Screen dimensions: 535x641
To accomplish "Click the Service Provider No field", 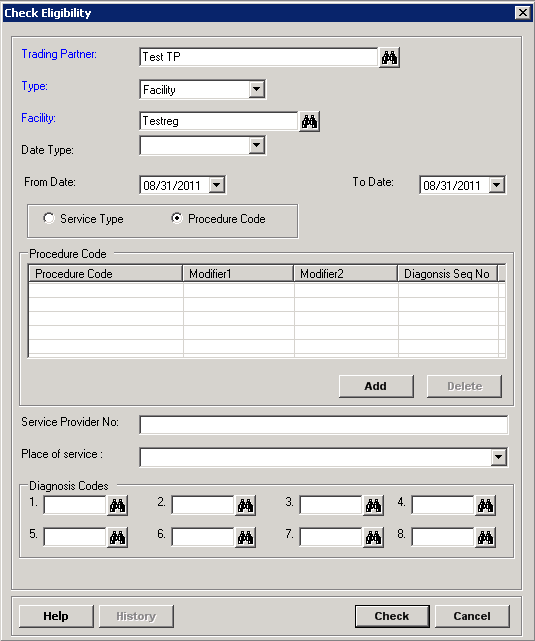I will pyautogui.click(x=324, y=425).
